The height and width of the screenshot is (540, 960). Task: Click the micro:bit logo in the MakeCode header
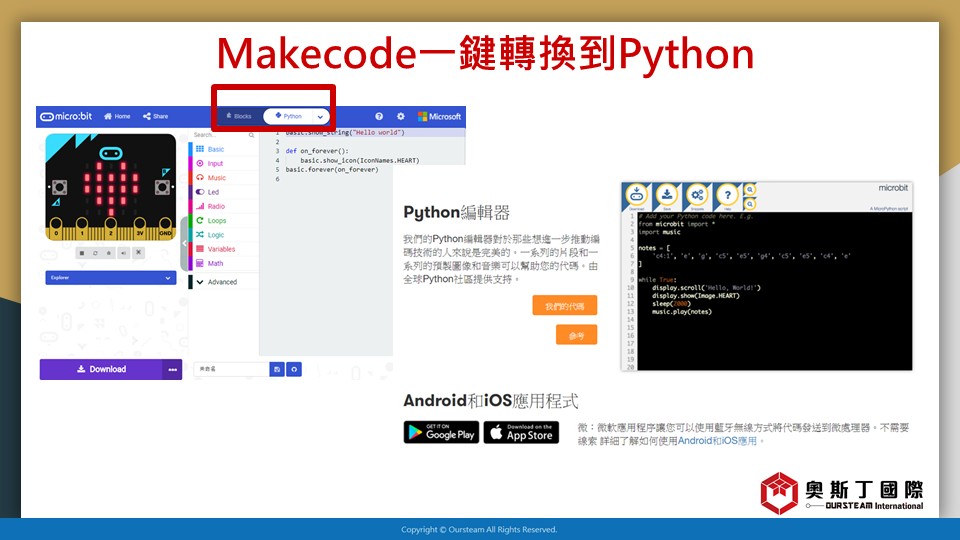pyautogui.click(x=66, y=116)
